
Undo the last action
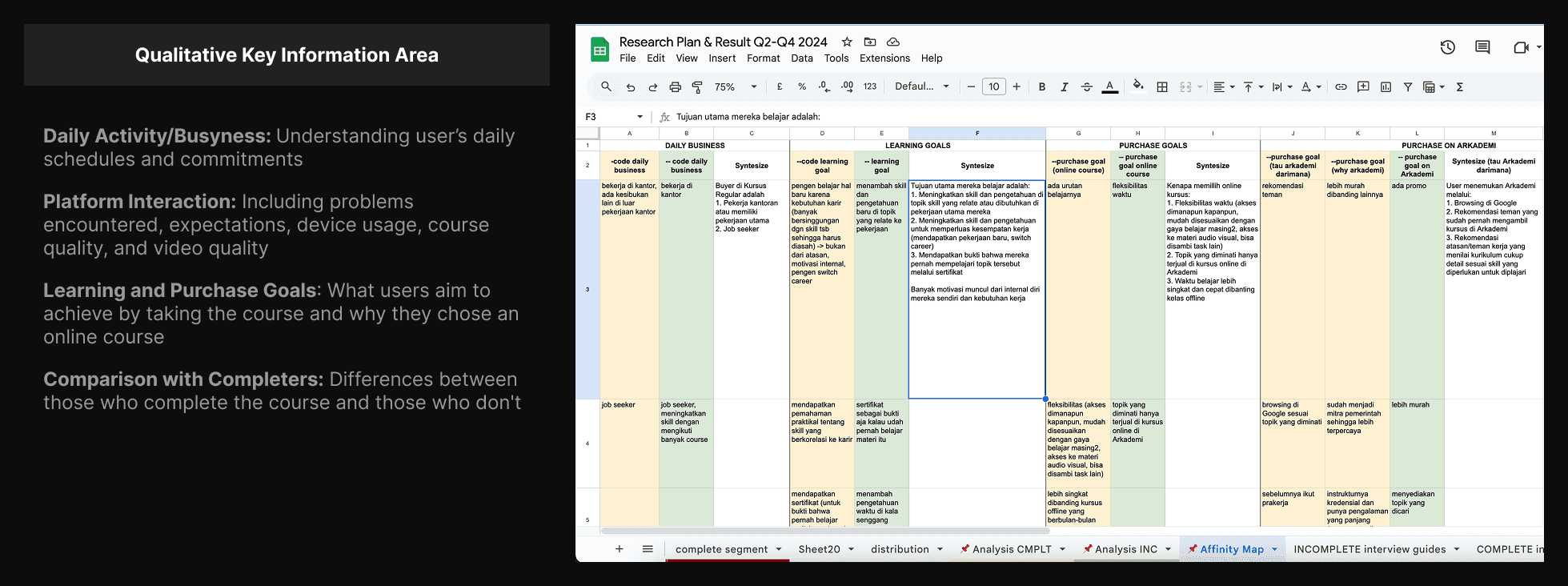pyautogui.click(x=631, y=86)
